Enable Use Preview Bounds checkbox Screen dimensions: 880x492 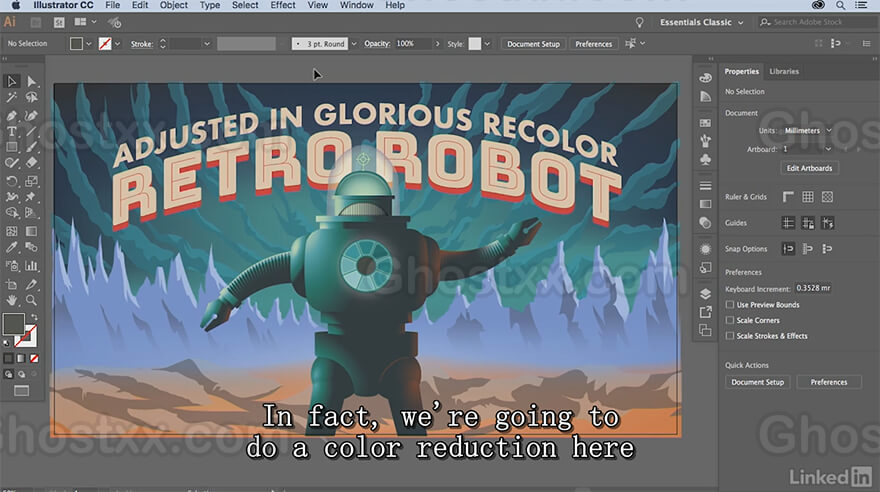[x=730, y=305]
